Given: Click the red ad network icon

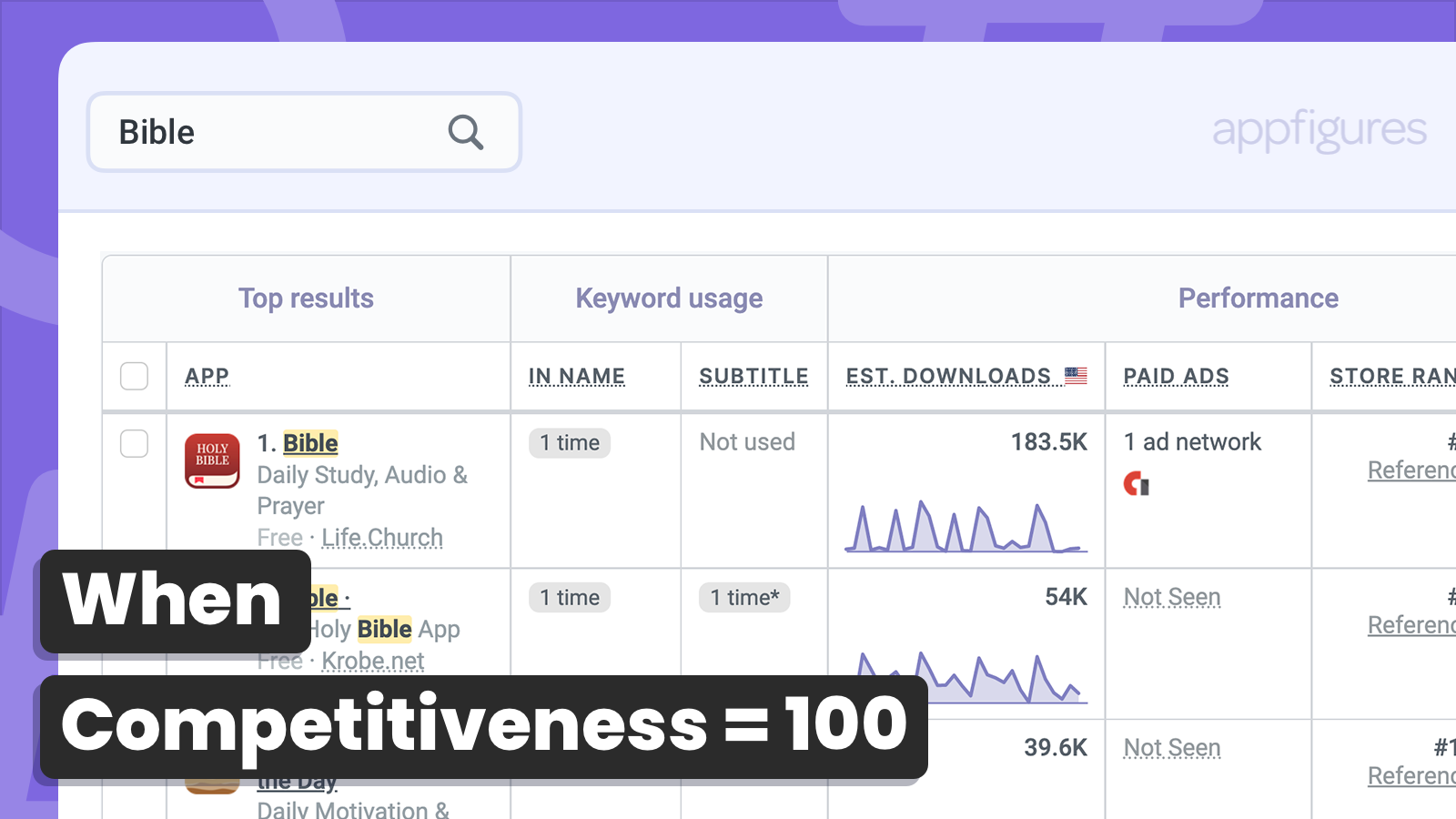Looking at the screenshot, I should pyautogui.click(x=1137, y=483).
